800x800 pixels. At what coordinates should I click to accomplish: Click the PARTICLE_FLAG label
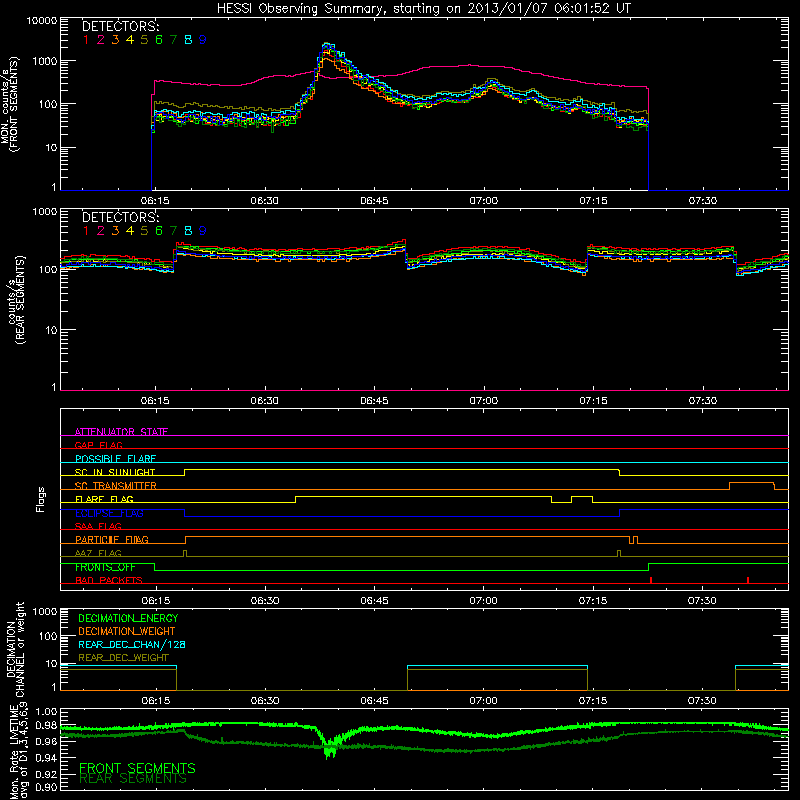tap(112, 539)
